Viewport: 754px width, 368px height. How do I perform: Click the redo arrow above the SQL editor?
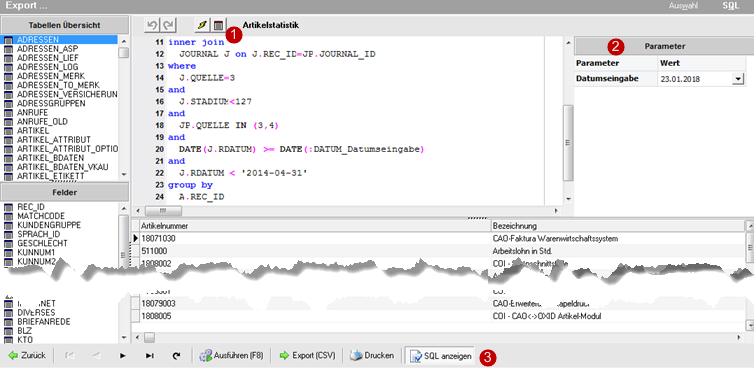coord(168,25)
